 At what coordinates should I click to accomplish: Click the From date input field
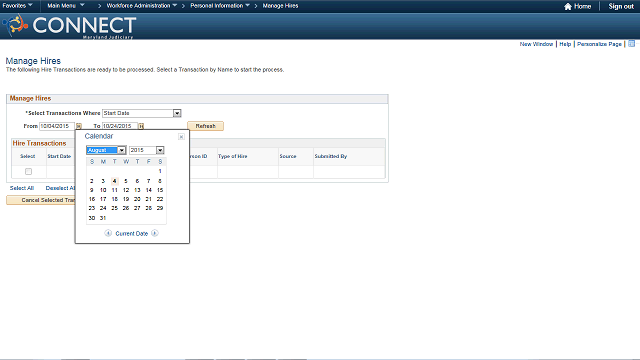coord(57,126)
